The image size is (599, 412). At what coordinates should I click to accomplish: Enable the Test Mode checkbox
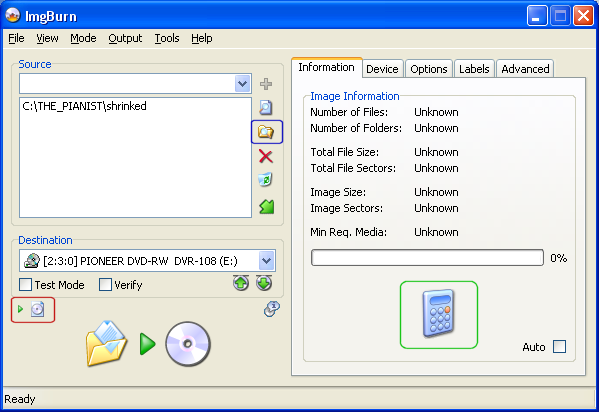26,285
